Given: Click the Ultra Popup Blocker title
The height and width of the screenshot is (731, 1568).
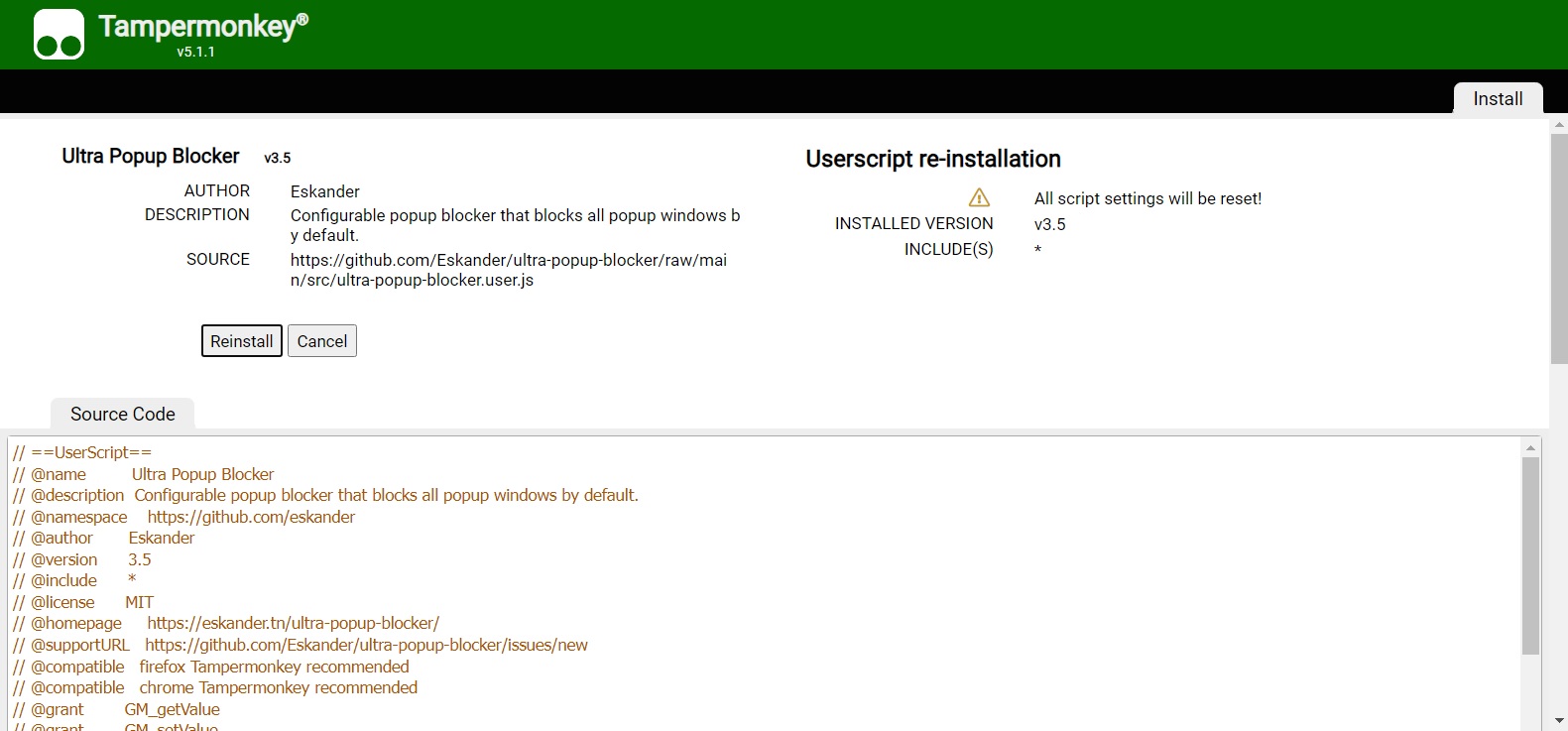Looking at the screenshot, I should pos(151,156).
